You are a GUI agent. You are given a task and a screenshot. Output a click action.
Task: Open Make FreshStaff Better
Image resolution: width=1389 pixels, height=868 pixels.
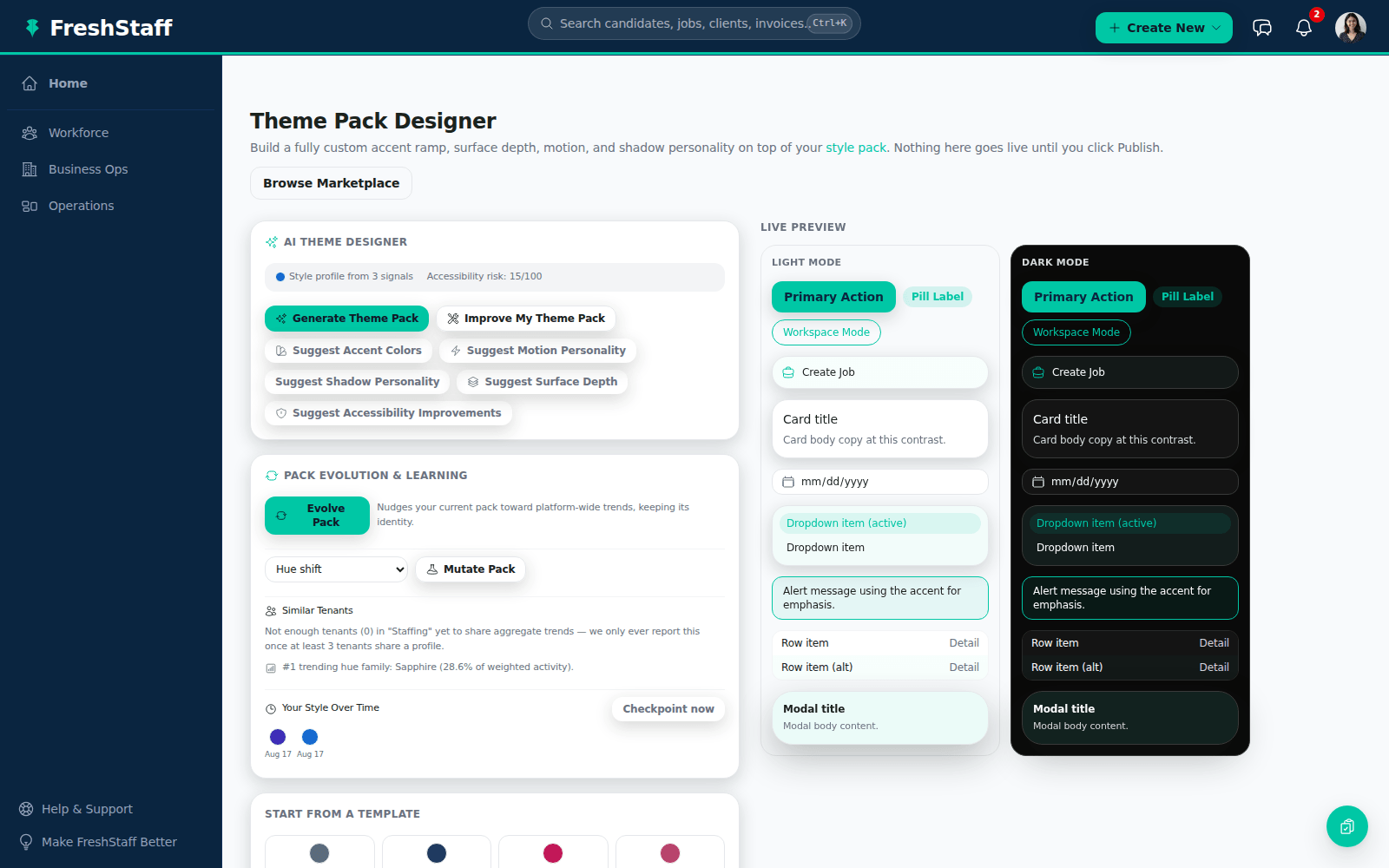109,842
